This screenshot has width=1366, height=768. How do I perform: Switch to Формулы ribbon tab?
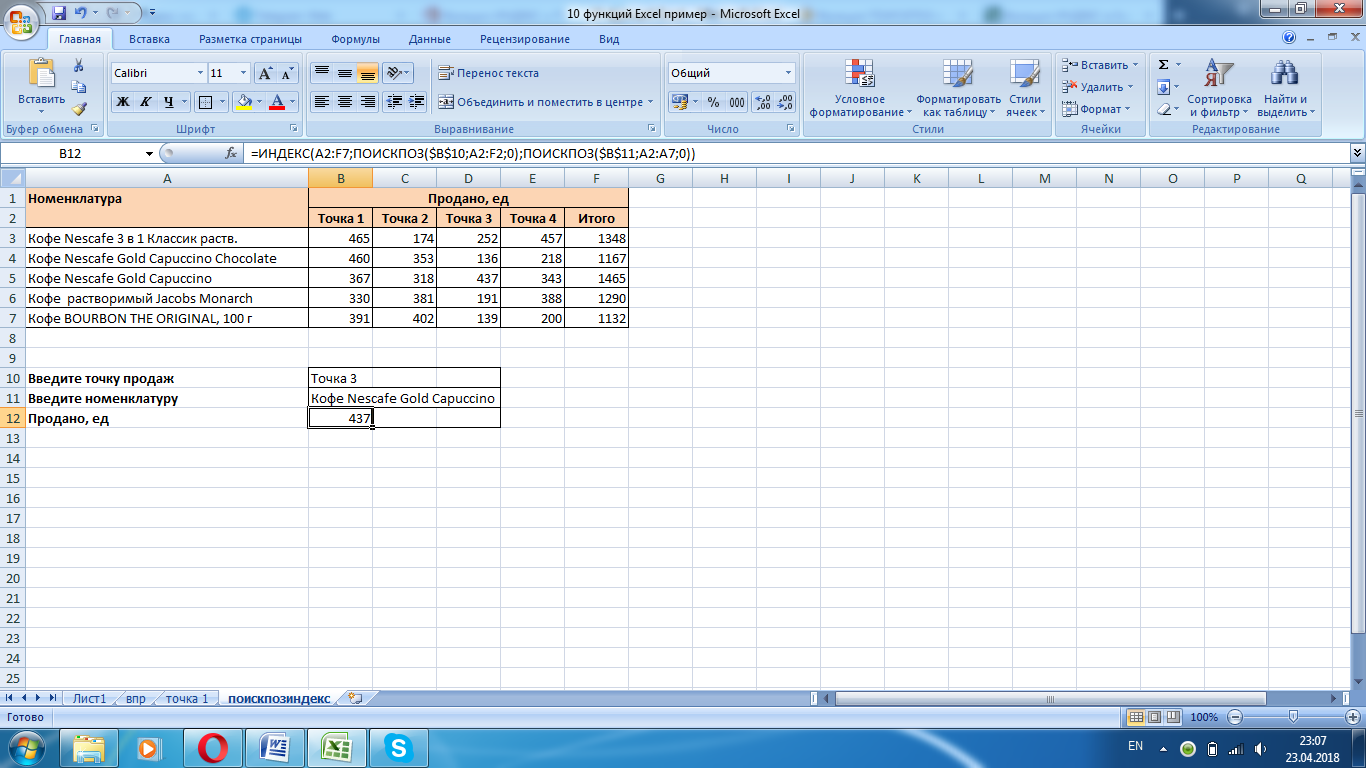pyautogui.click(x=355, y=39)
